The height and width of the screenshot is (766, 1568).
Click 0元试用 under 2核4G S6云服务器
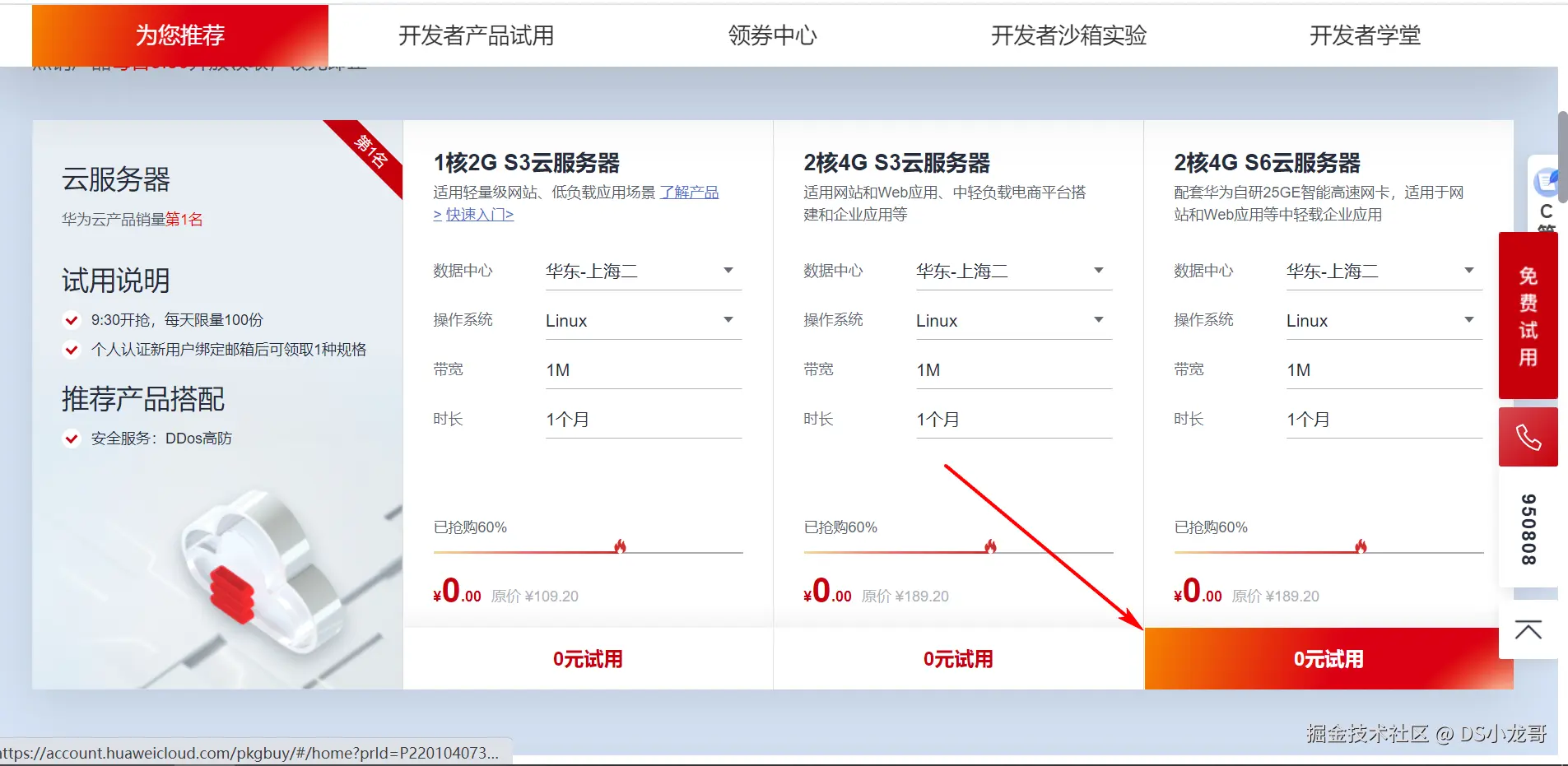point(1328,659)
